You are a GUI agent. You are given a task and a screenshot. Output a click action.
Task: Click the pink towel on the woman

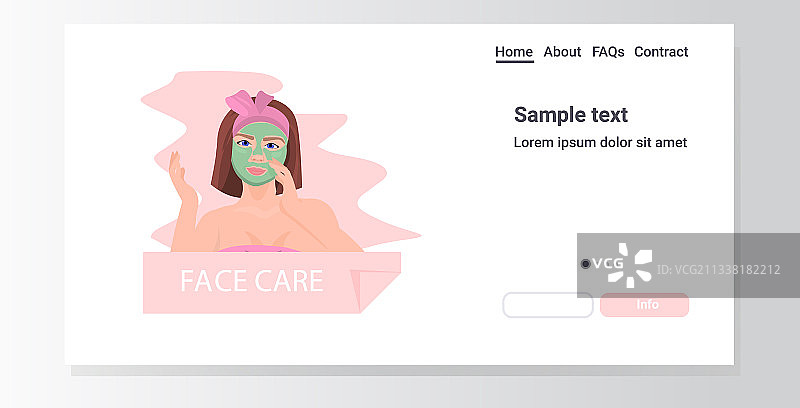pyautogui.click(x=259, y=249)
